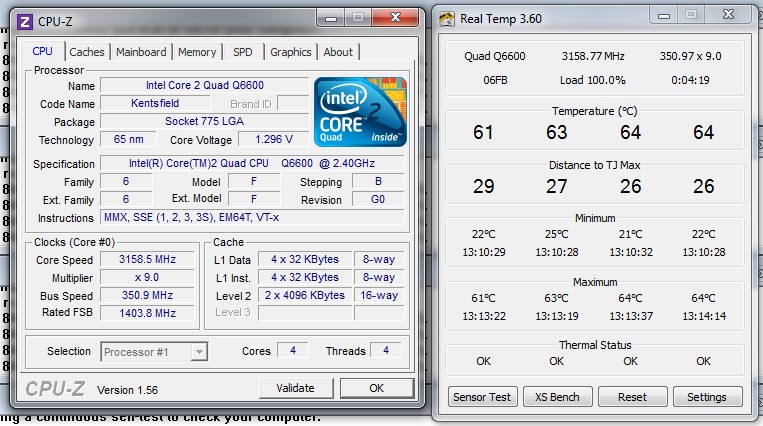Click the disabled maximize button in Real Temp
Viewport: 763px width, 426px height.
click(691, 15)
